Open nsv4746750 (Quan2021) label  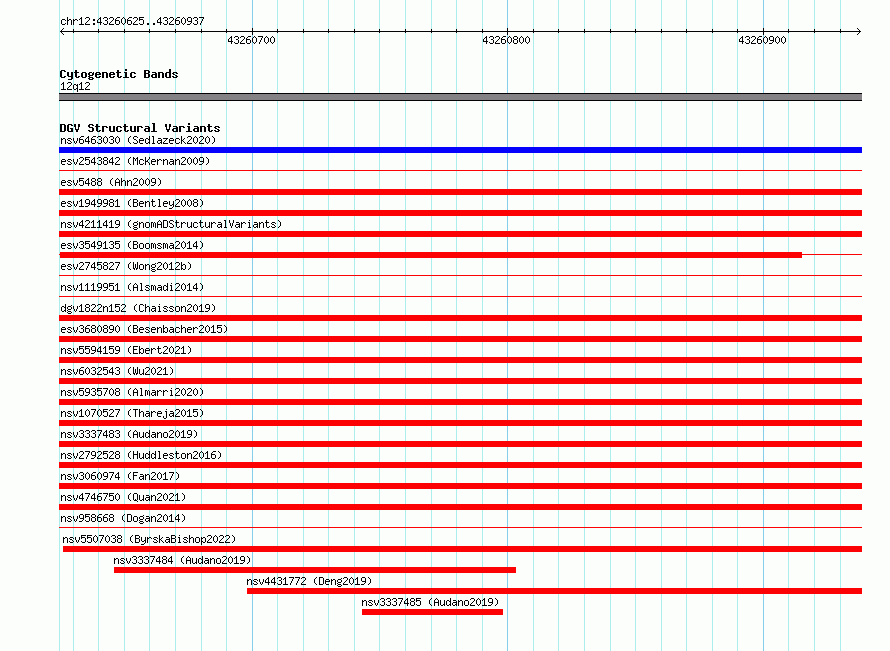pos(123,497)
